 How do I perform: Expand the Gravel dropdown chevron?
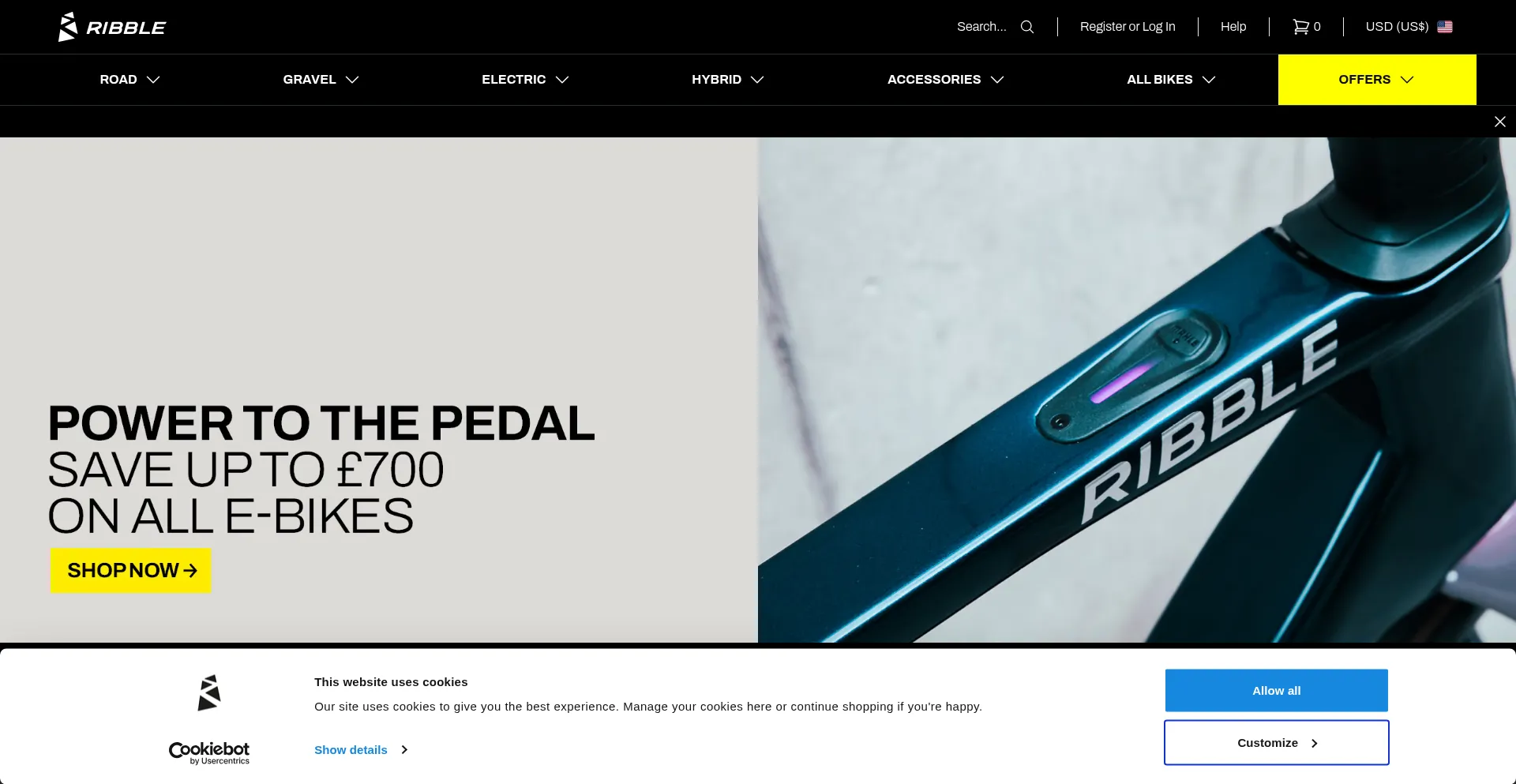pos(352,80)
